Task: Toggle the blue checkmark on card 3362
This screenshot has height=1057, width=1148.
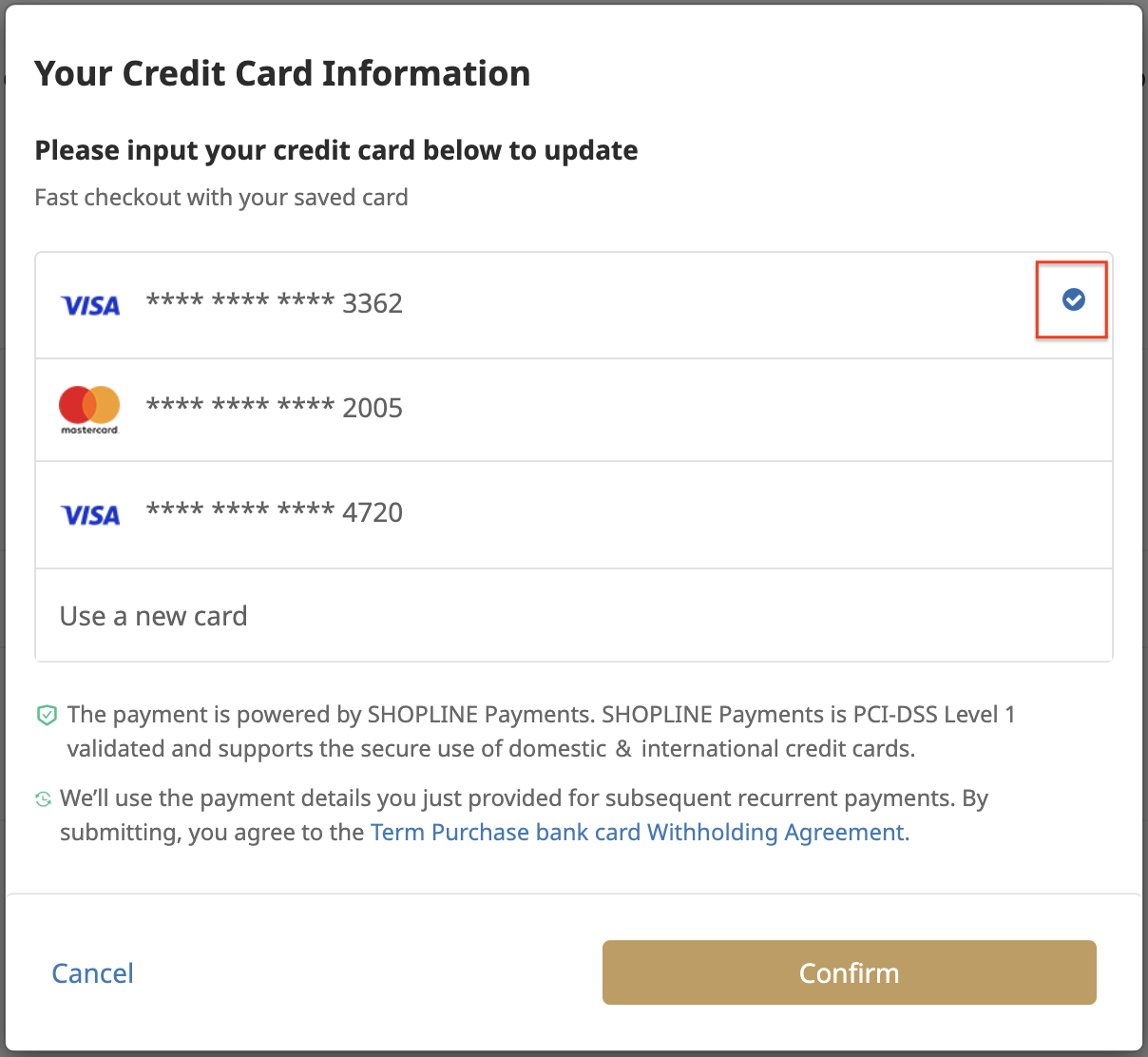Action: click(1073, 299)
